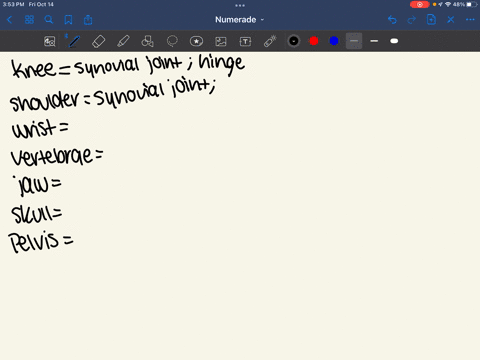Toggle the zoom window tool
480x360 pixels.
click(50, 41)
